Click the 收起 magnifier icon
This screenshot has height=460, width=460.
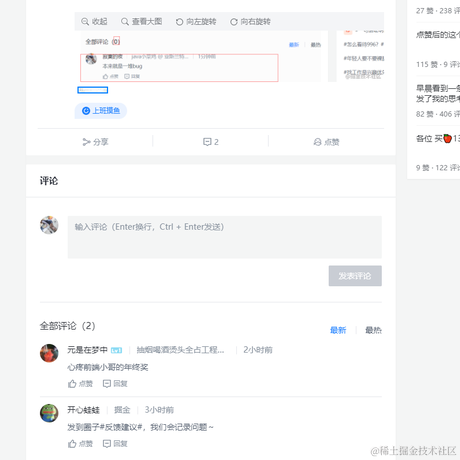pyautogui.click(x=85, y=22)
